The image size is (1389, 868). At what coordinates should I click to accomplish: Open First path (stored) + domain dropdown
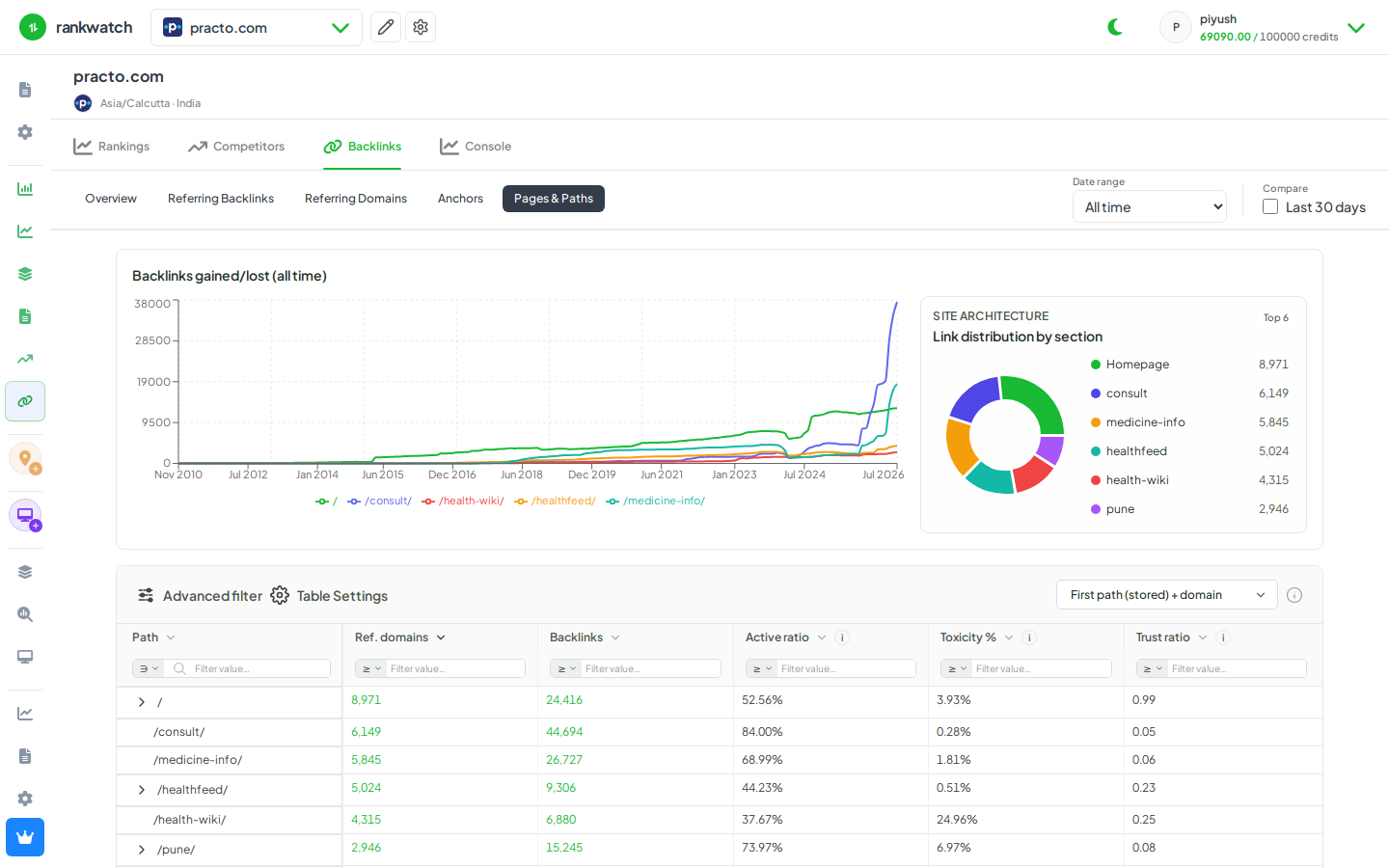coord(1167,595)
